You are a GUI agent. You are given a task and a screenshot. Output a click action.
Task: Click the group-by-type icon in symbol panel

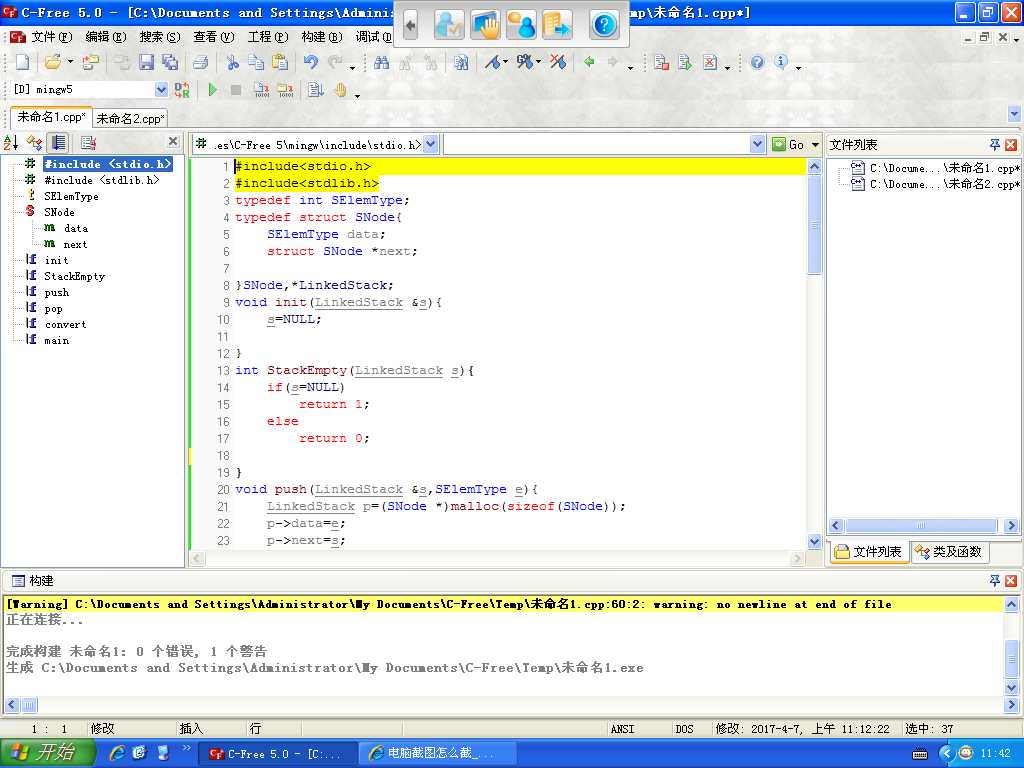point(34,142)
